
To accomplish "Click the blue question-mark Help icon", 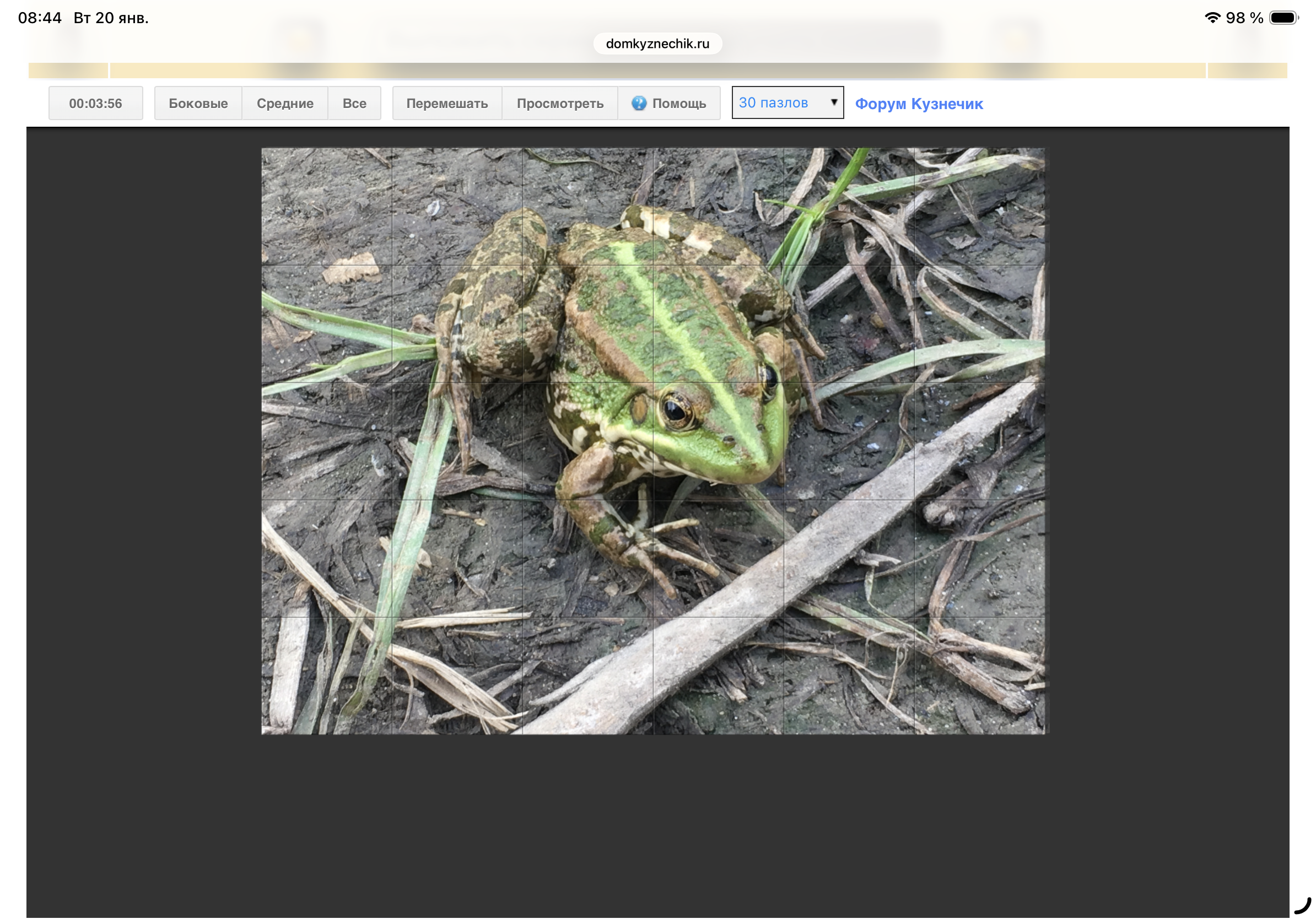I will [x=639, y=103].
